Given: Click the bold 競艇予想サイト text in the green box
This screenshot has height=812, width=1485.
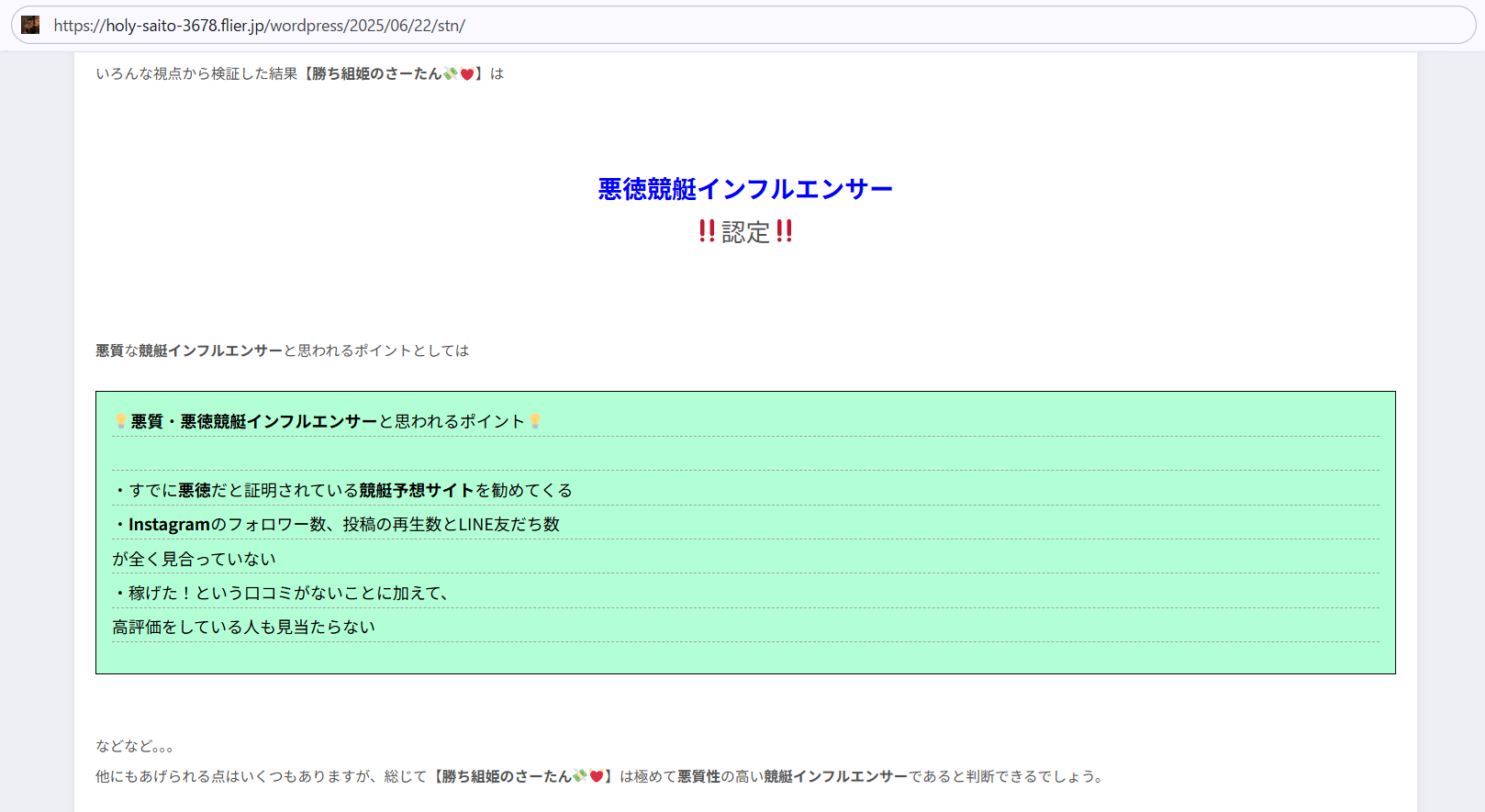Looking at the screenshot, I should 416,490.
